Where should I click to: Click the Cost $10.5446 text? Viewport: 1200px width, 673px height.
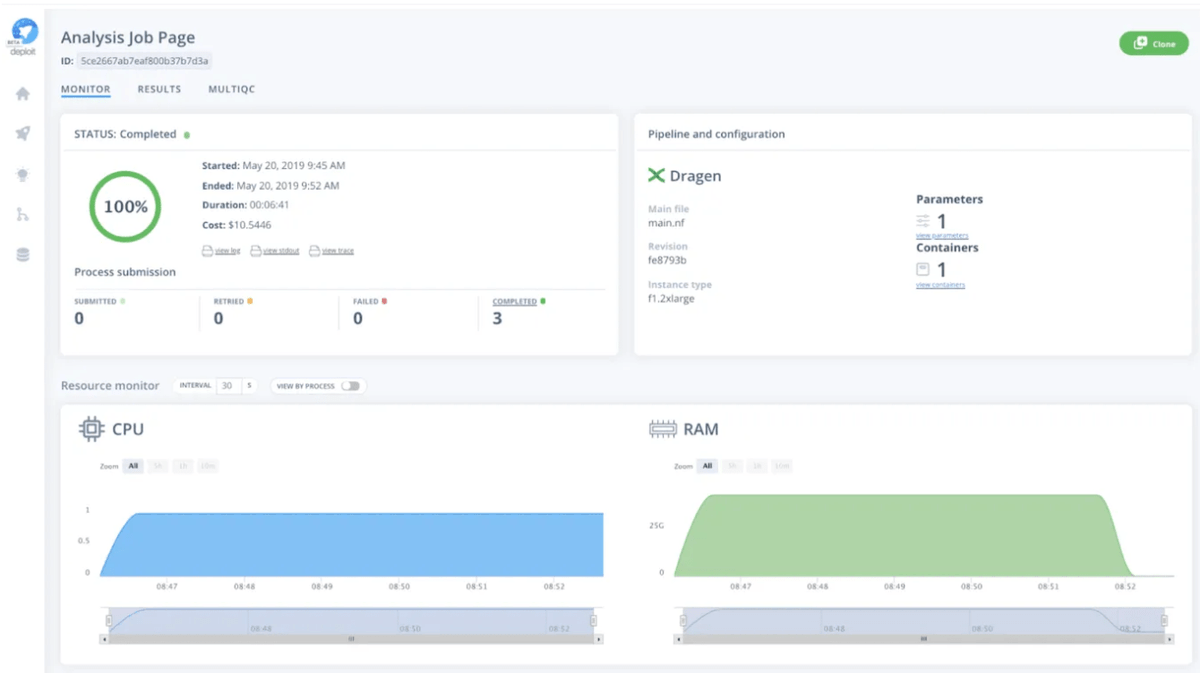[x=236, y=225]
